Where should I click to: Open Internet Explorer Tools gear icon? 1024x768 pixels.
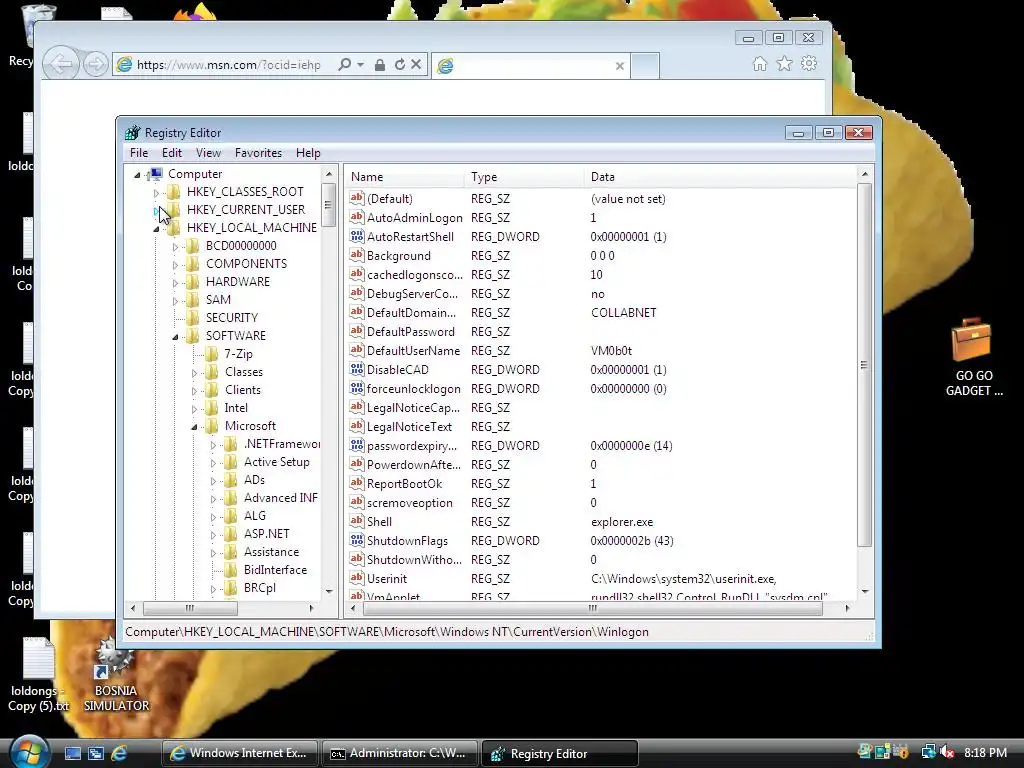pos(809,63)
